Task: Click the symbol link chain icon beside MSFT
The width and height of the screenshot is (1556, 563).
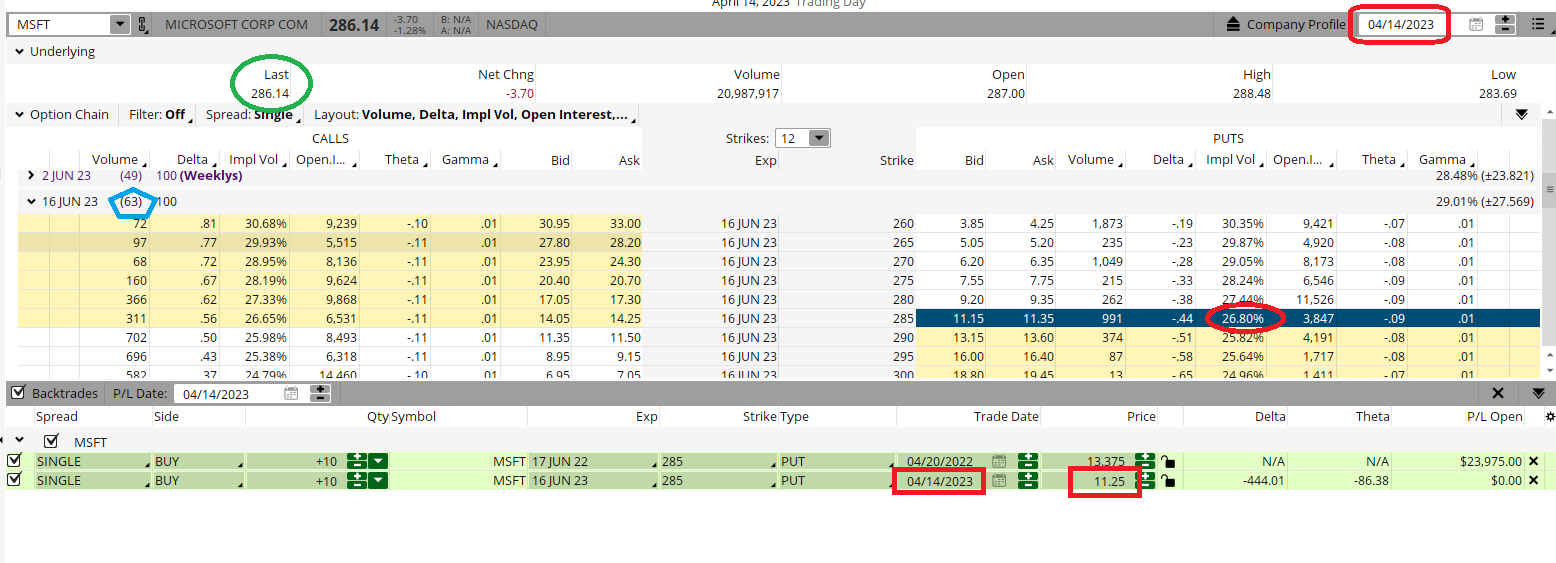Action: tap(142, 24)
